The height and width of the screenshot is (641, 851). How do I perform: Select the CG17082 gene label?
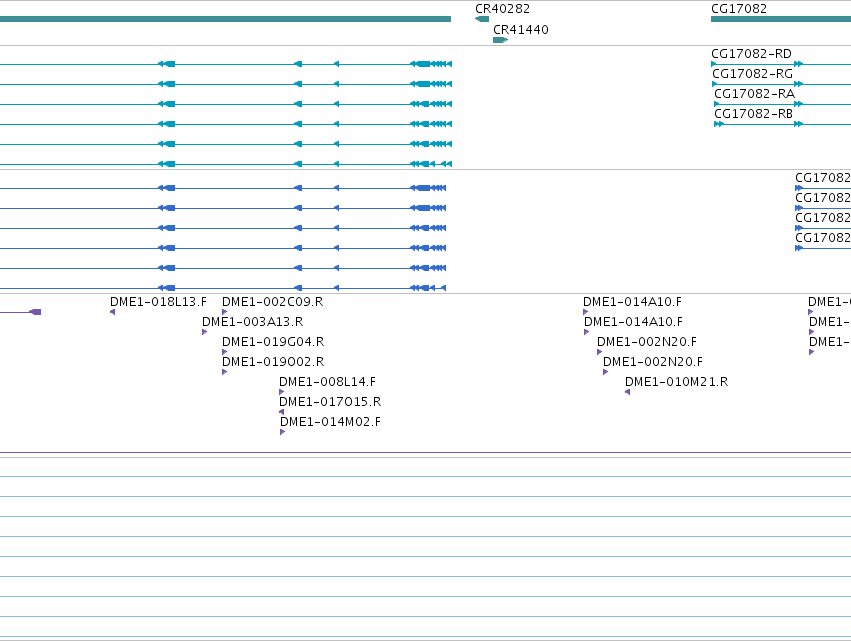click(x=739, y=9)
